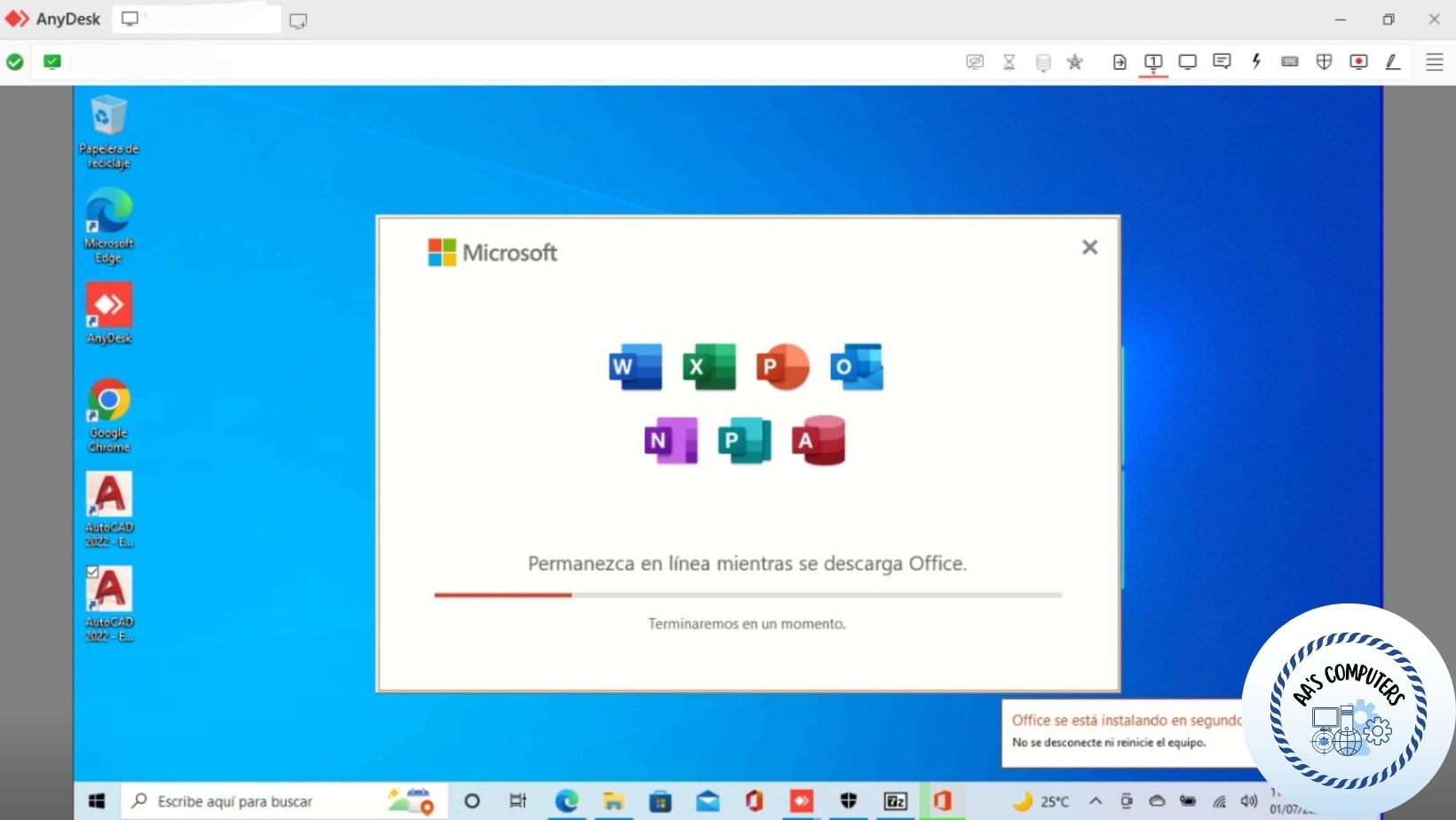
Task: Click the PowerPoint icon in Office installer
Action: pos(783,367)
